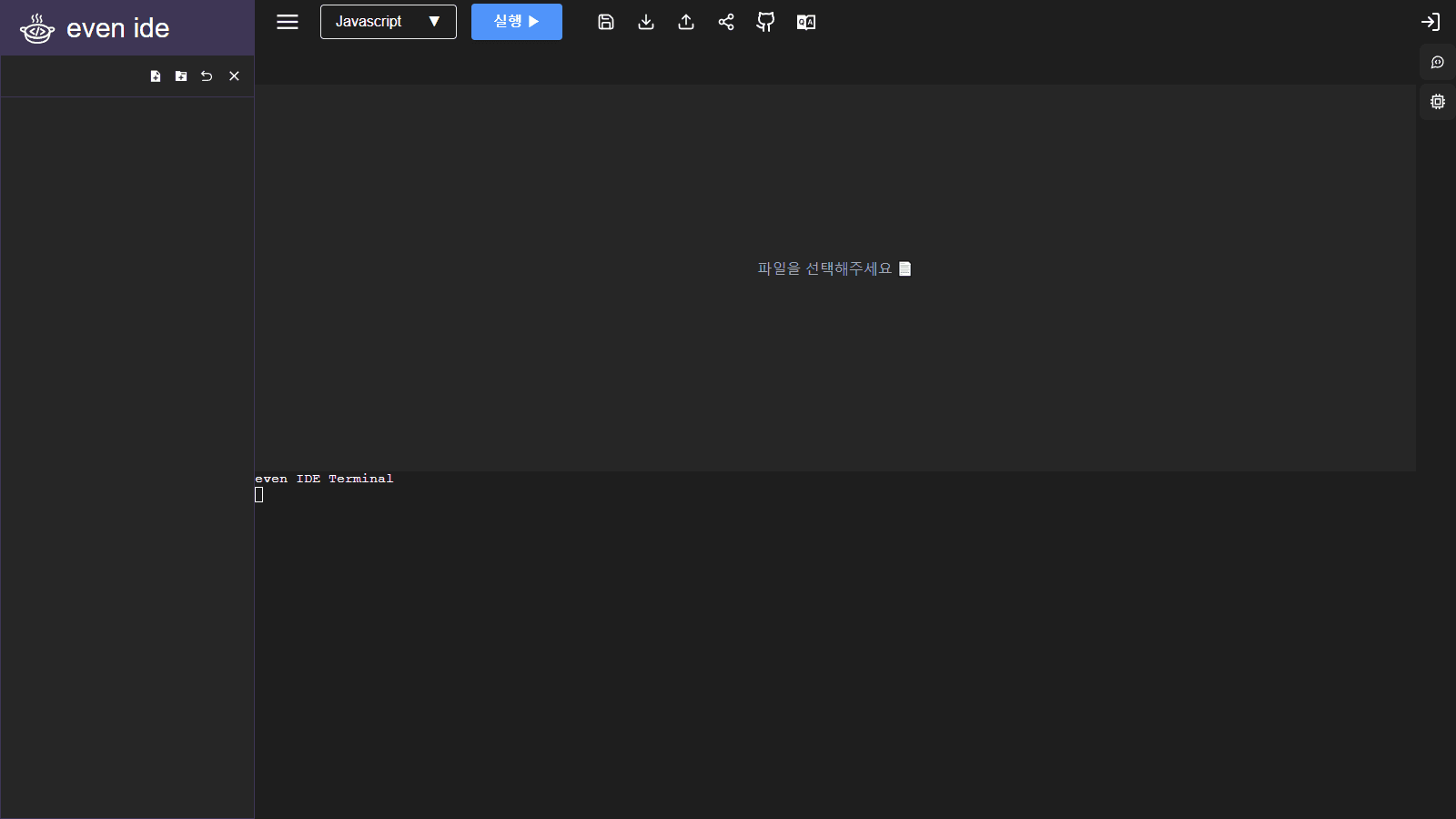The width and height of the screenshot is (1456, 819).
Task: Open the GitHub icon
Action: click(766, 22)
